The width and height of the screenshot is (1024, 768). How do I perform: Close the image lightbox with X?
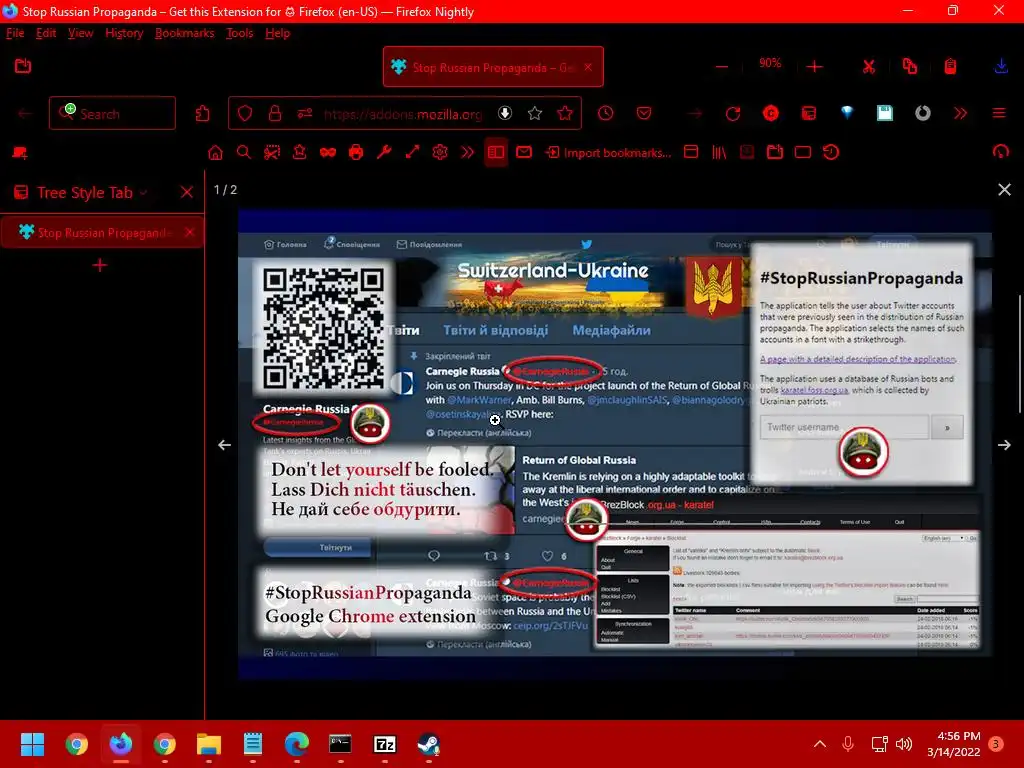pyautogui.click(x=1004, y=189)
